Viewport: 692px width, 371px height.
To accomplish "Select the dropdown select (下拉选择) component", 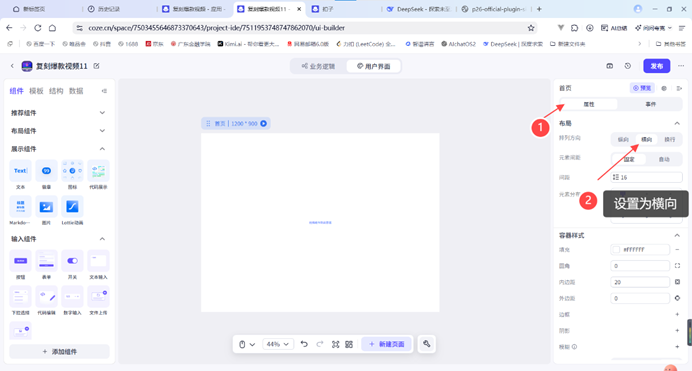I will click(x=20, y=296).
